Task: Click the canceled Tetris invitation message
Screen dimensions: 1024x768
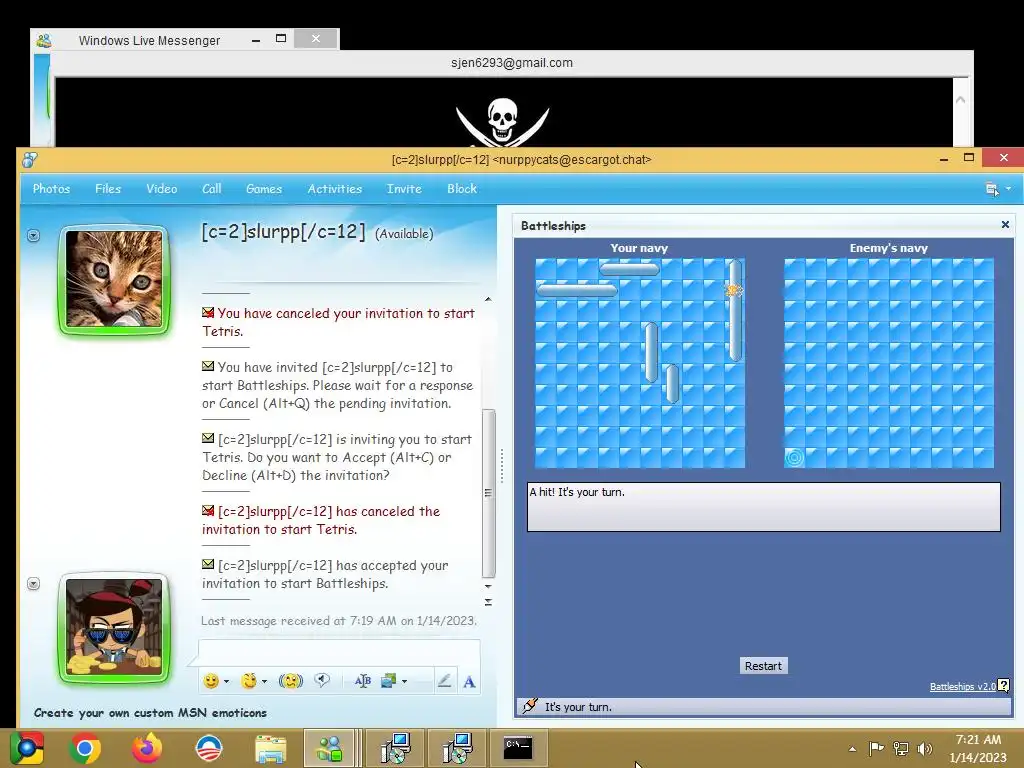Action: click(x=338, y=322)
